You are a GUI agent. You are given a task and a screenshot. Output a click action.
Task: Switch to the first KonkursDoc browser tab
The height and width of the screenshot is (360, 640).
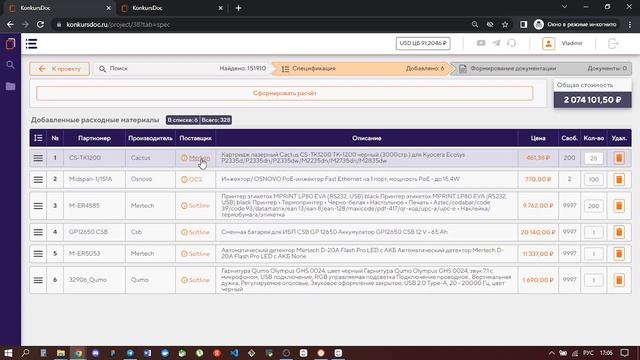[59, 8]
